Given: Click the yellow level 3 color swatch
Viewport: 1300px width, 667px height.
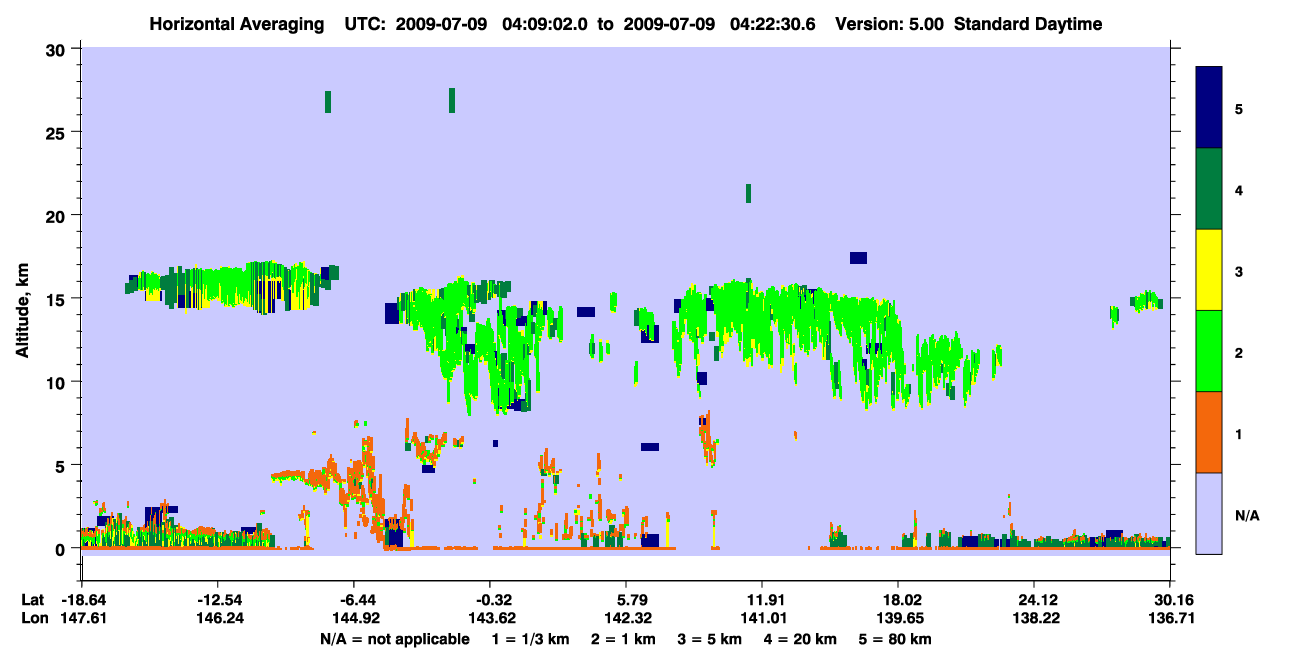Looking at the screenshot, I should point(1209,270).
